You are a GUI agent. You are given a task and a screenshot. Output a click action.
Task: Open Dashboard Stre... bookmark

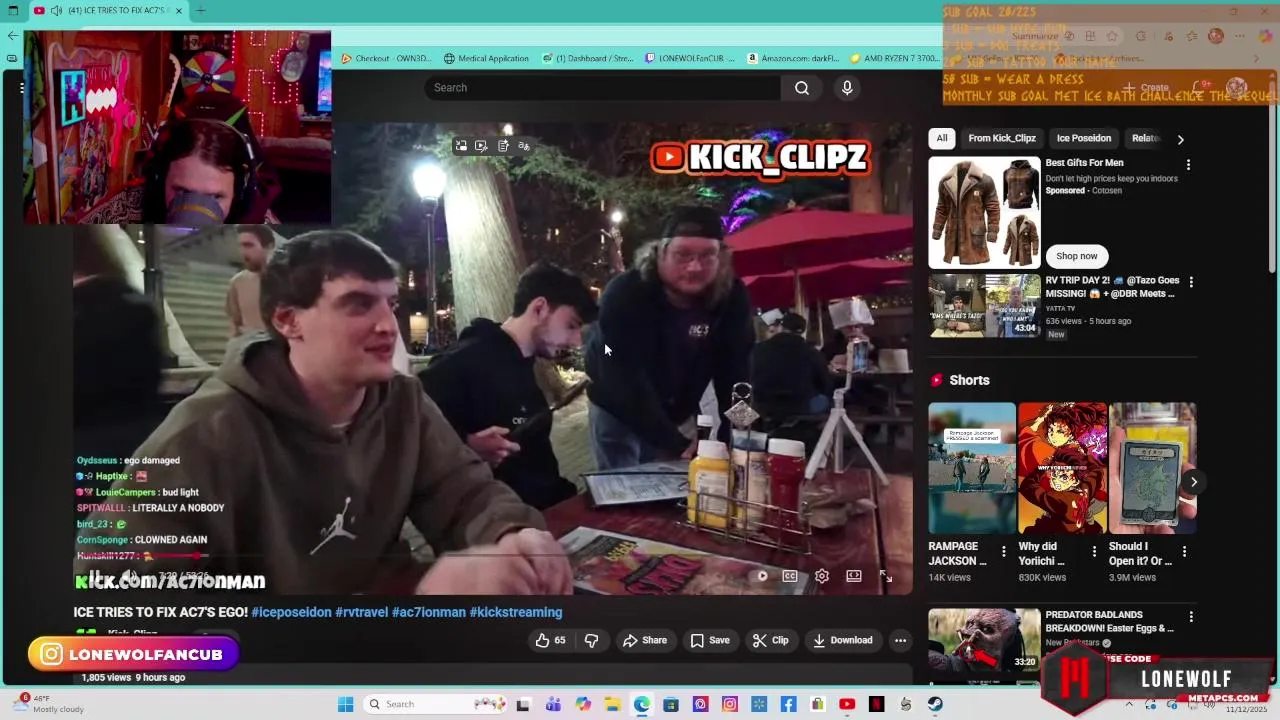588,58
